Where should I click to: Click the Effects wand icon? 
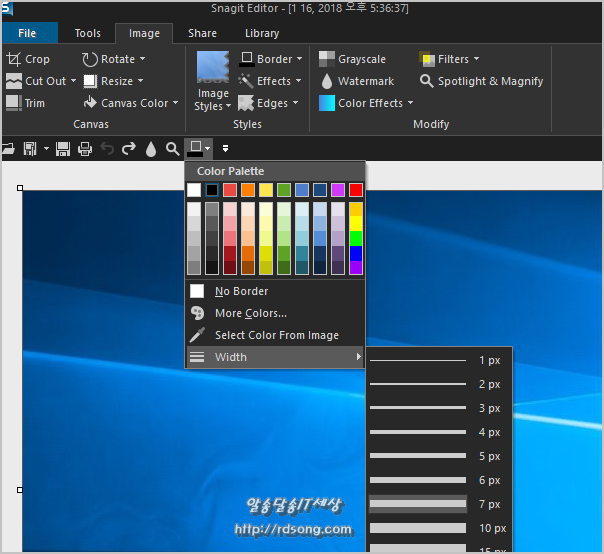pos(245,81)
